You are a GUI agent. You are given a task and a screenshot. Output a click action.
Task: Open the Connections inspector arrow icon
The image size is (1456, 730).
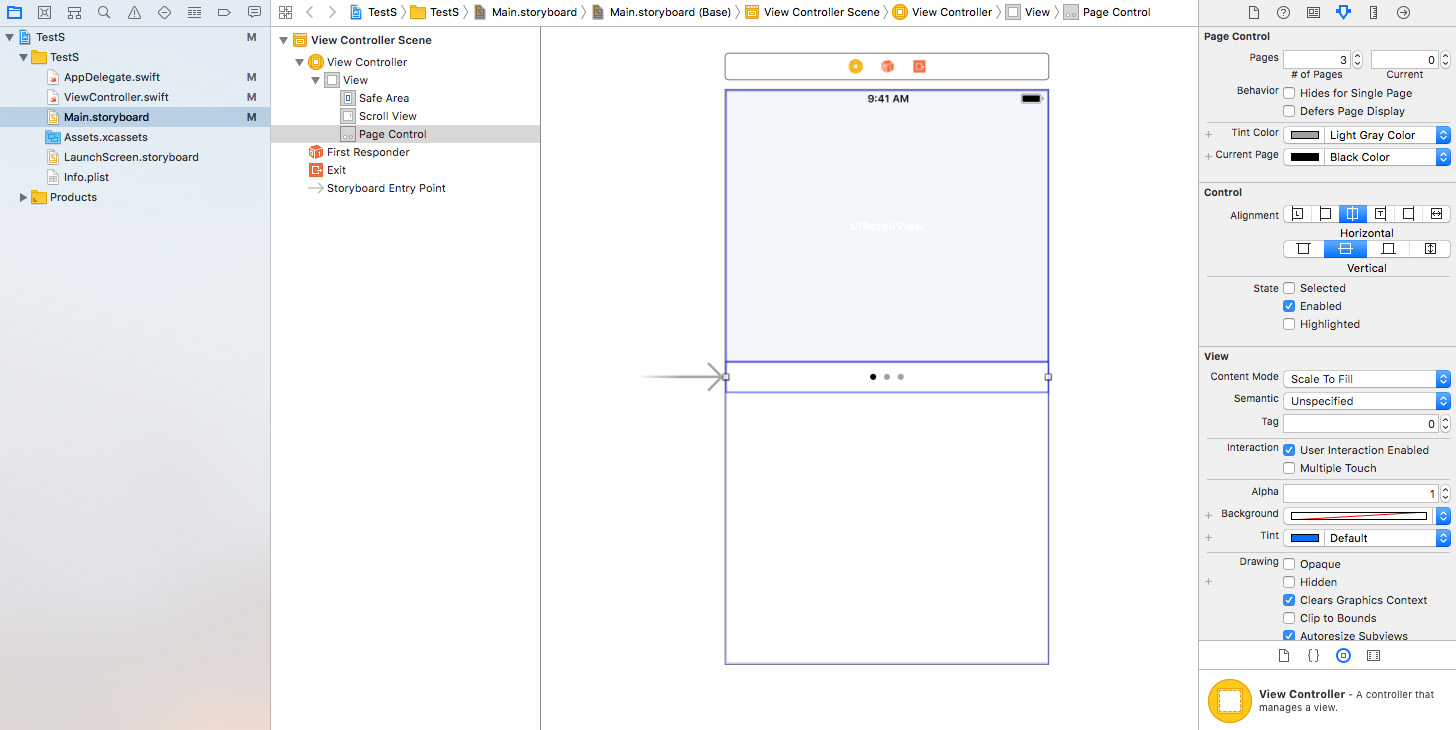(1403, 12)
